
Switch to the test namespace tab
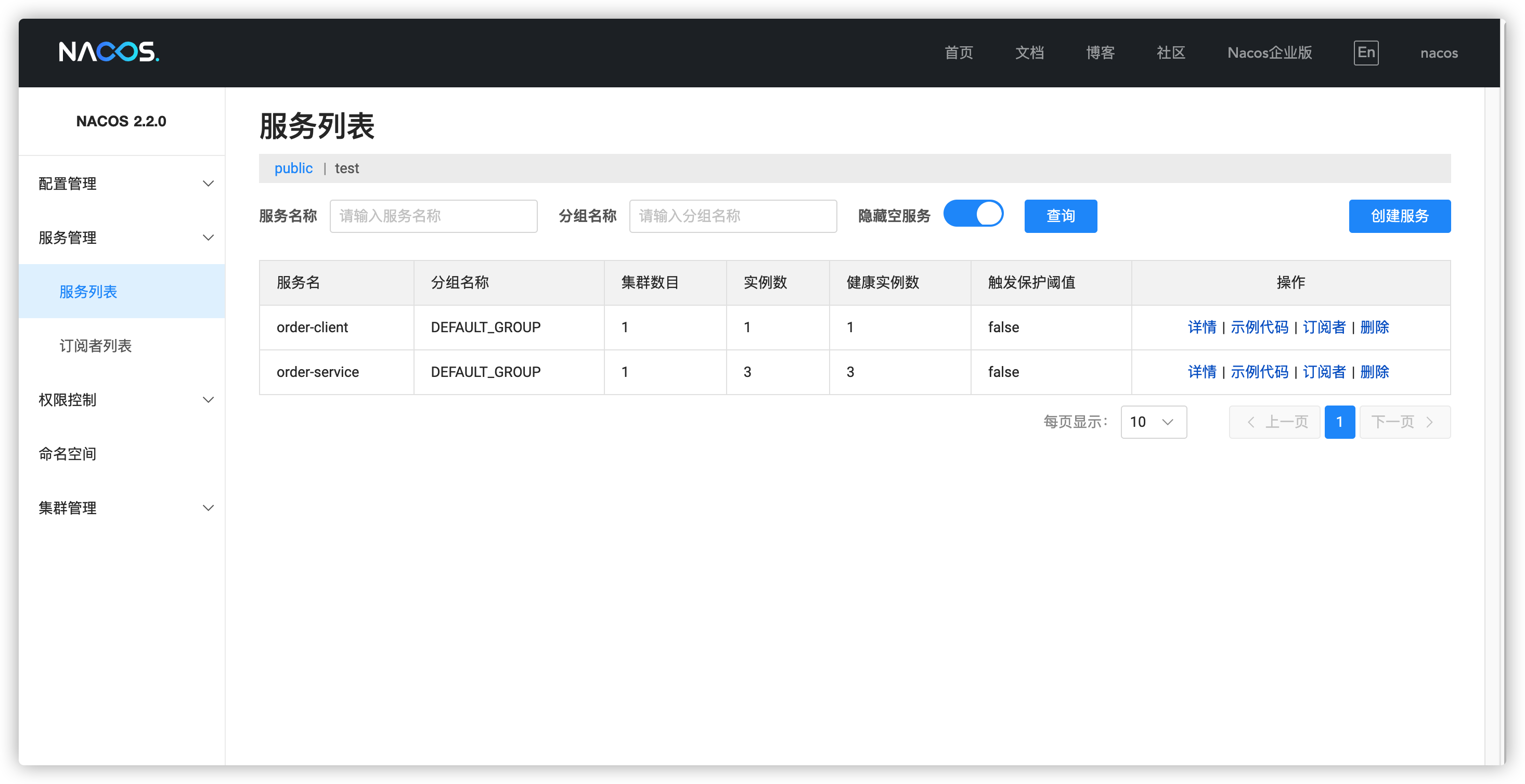(347, 168)
